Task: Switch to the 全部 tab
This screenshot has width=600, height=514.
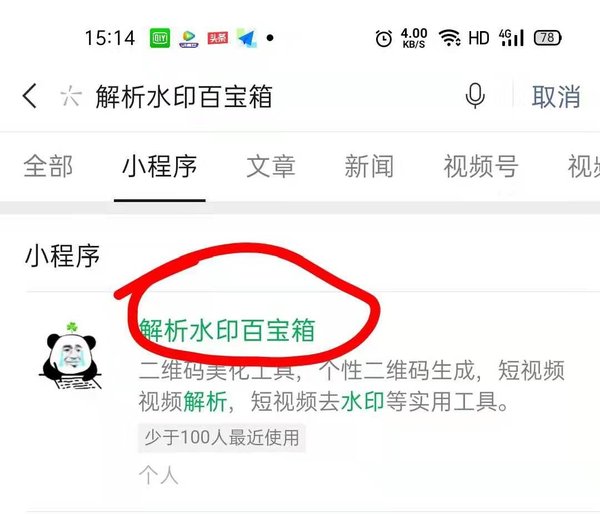Action: tap(48, 166)
